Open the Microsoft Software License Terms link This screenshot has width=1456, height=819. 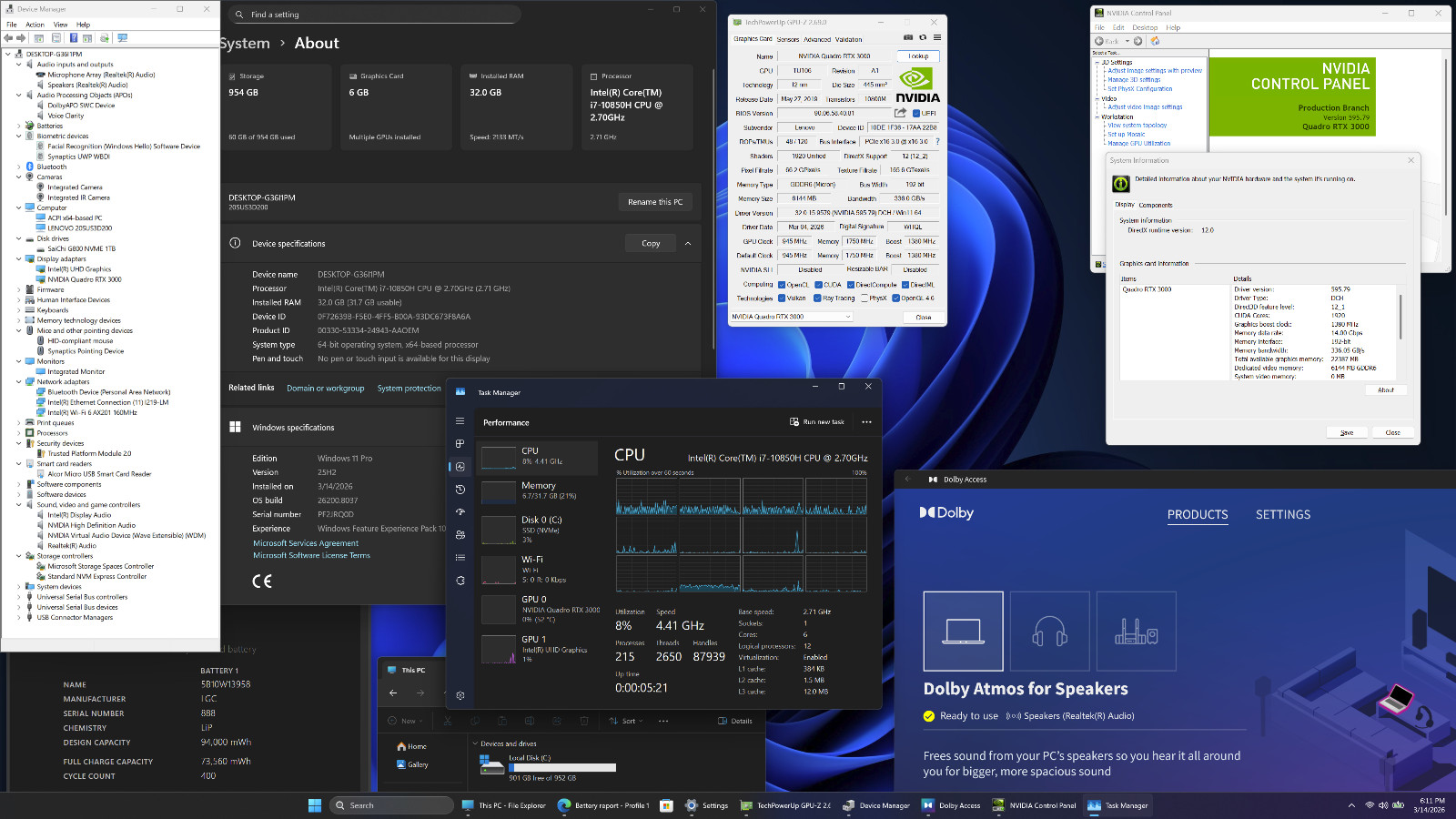point(311,555)
